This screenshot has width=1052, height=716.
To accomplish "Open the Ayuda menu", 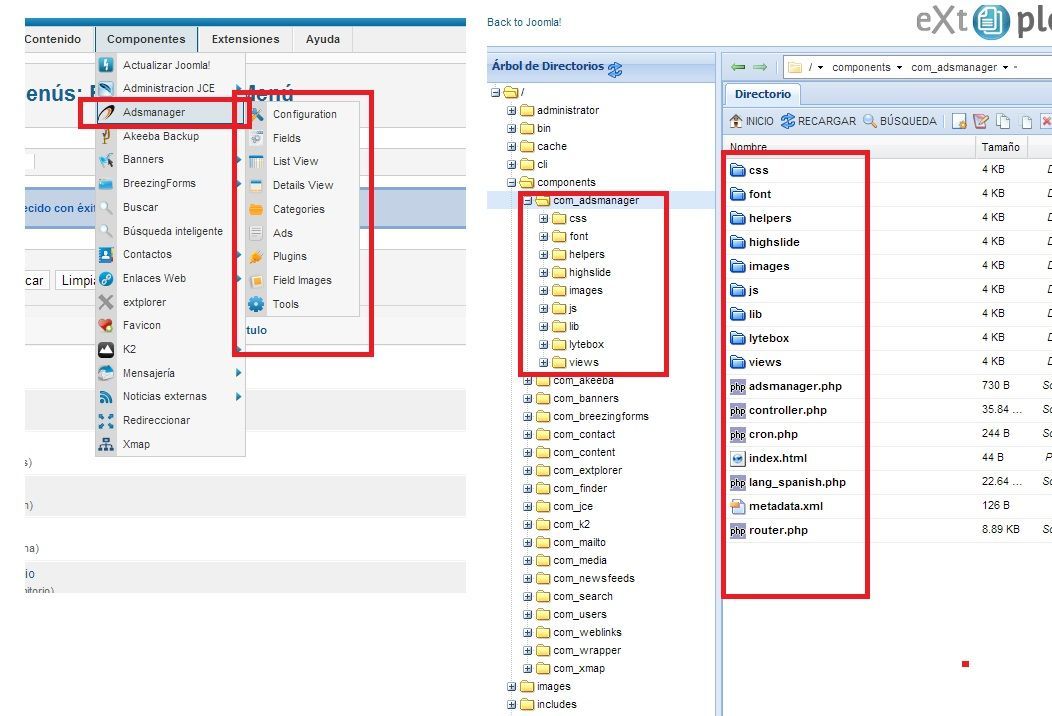I will (x=323, y=39).
